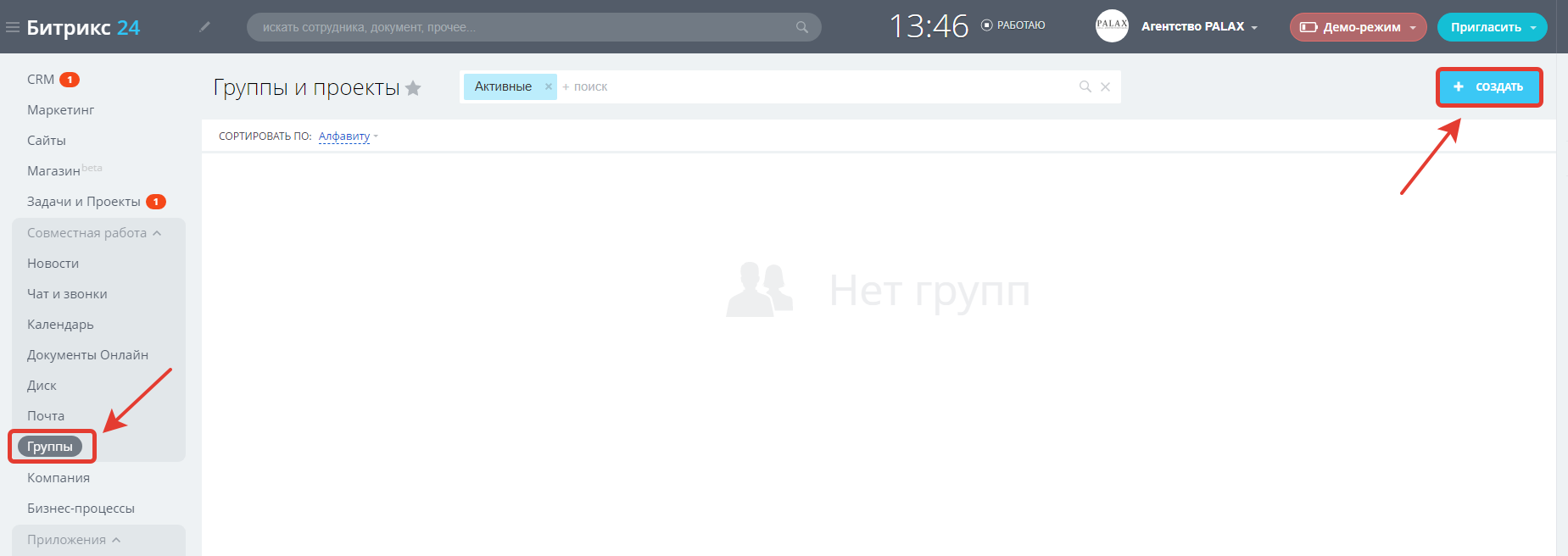The image size is (1568, 556).
Task: Select Группы in the sidebar
Action: pyautogui.click(x=50, y=447)
